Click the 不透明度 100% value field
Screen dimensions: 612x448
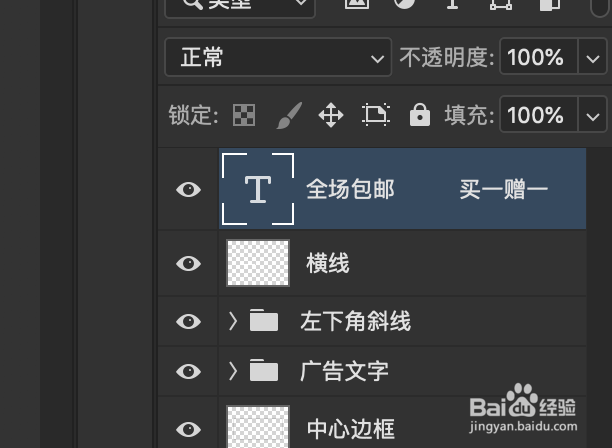[538, 57]
